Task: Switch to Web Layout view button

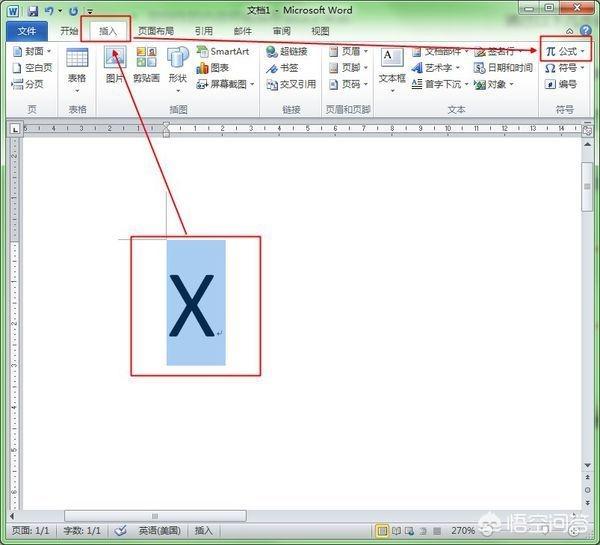Action: (409, 531)
